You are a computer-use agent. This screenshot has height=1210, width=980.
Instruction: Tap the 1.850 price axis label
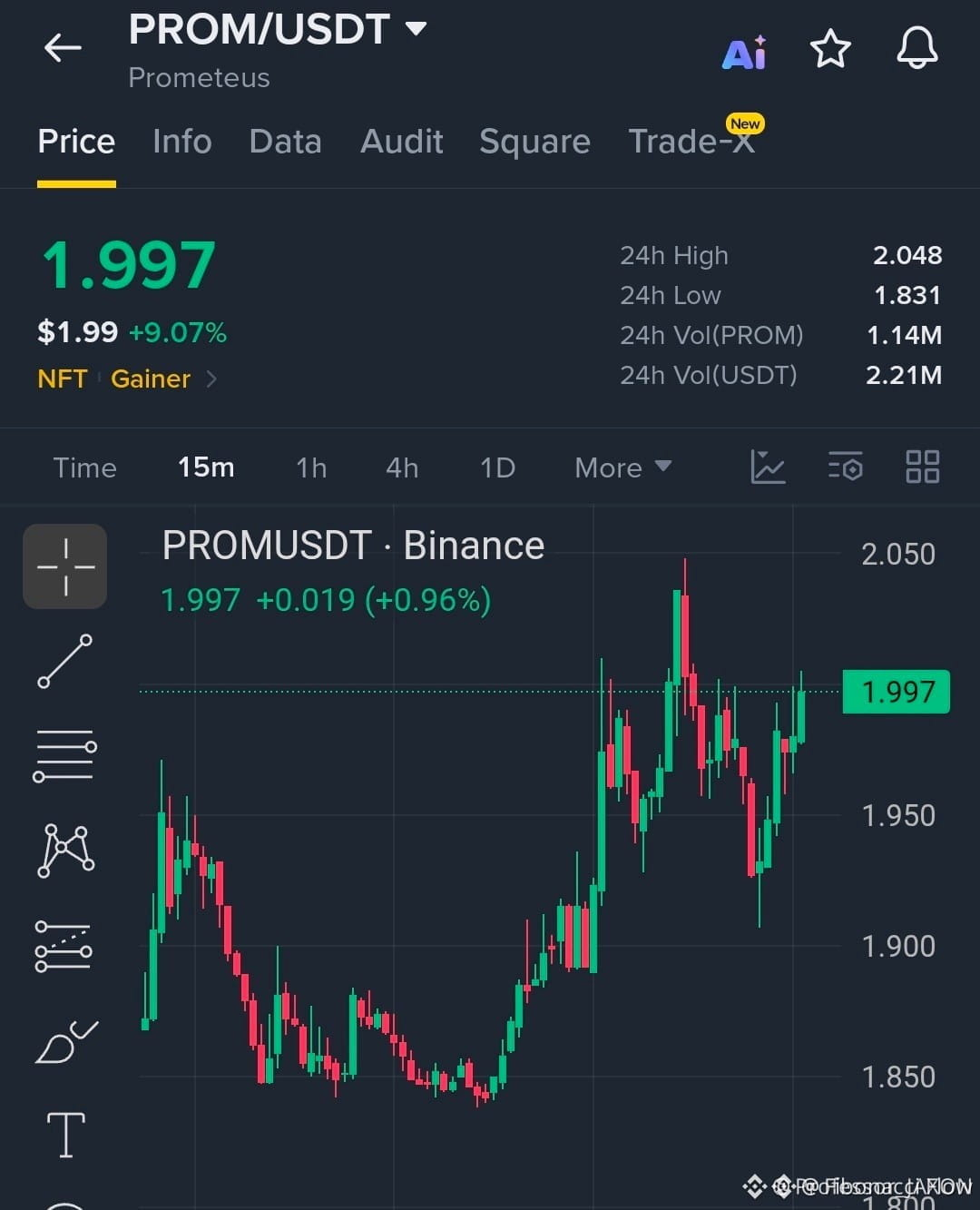(898, 1077)
